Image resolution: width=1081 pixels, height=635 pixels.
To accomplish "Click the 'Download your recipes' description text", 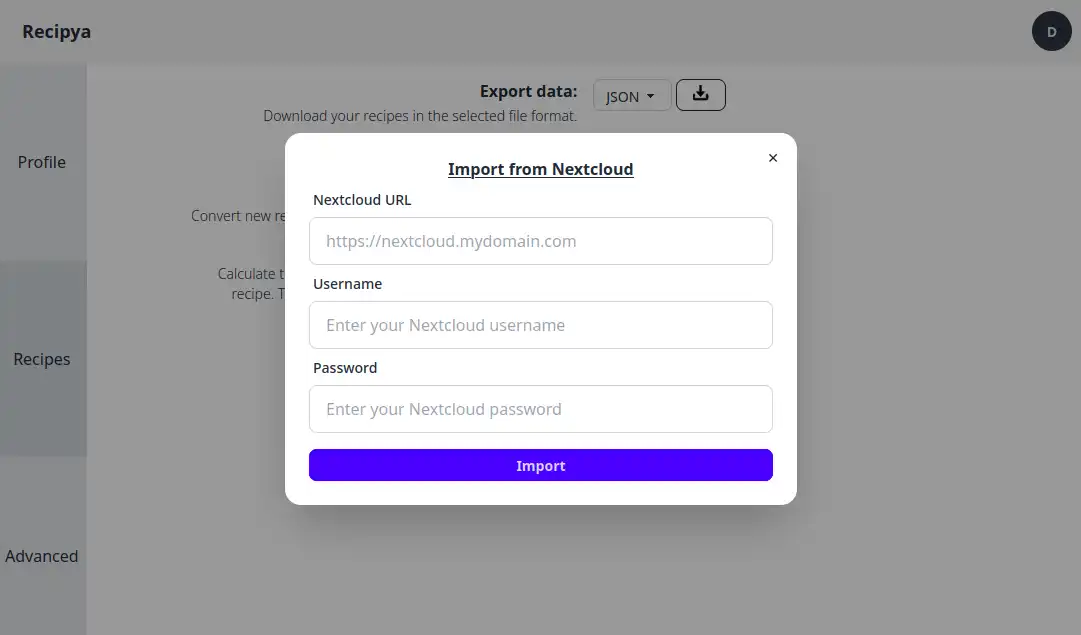I will click(x=420, y=116).
